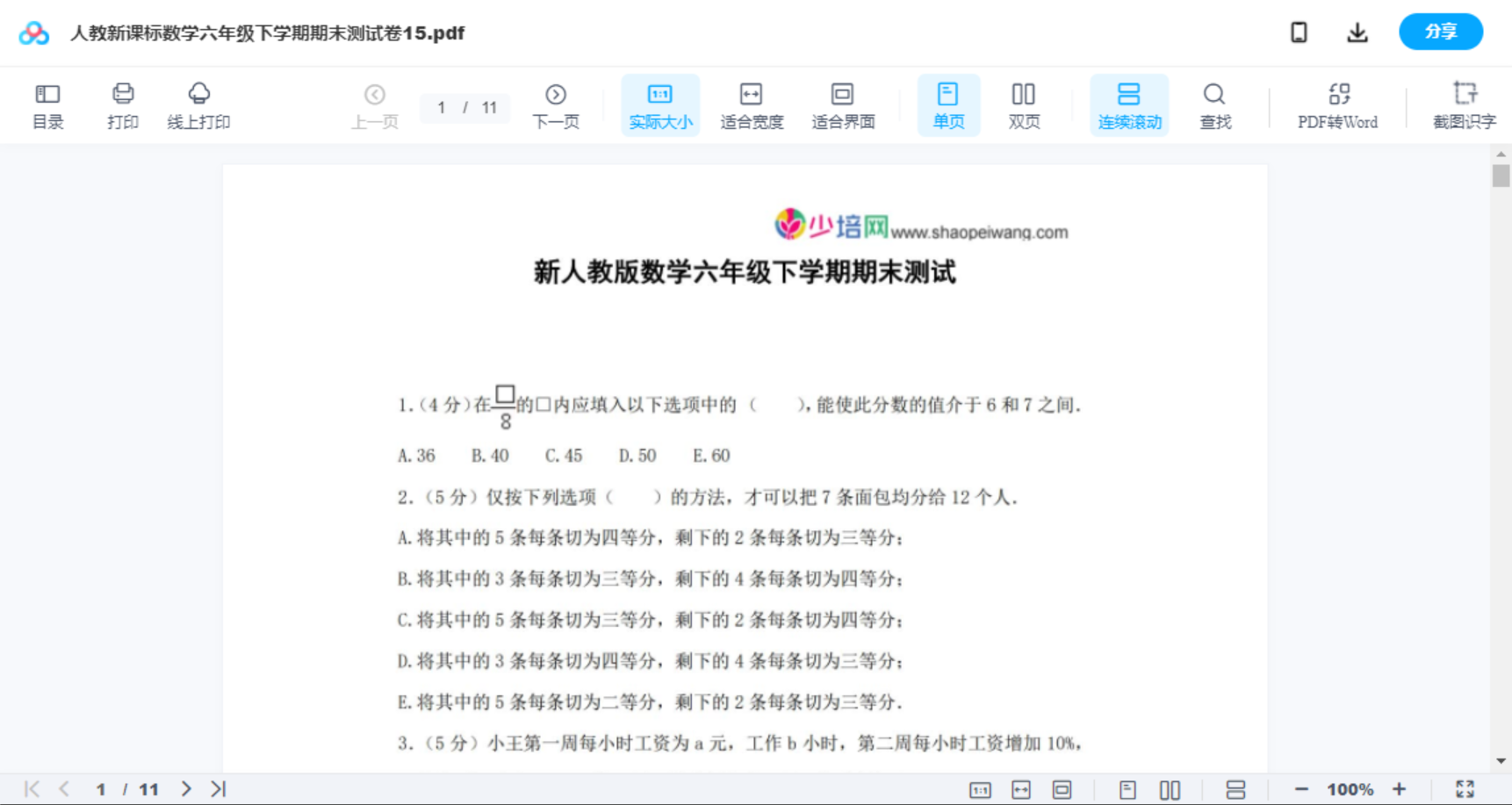Click the 1:1 icon in the bottom bar
The width and height of the screenshot is (1512, 805).
[981, 788]
